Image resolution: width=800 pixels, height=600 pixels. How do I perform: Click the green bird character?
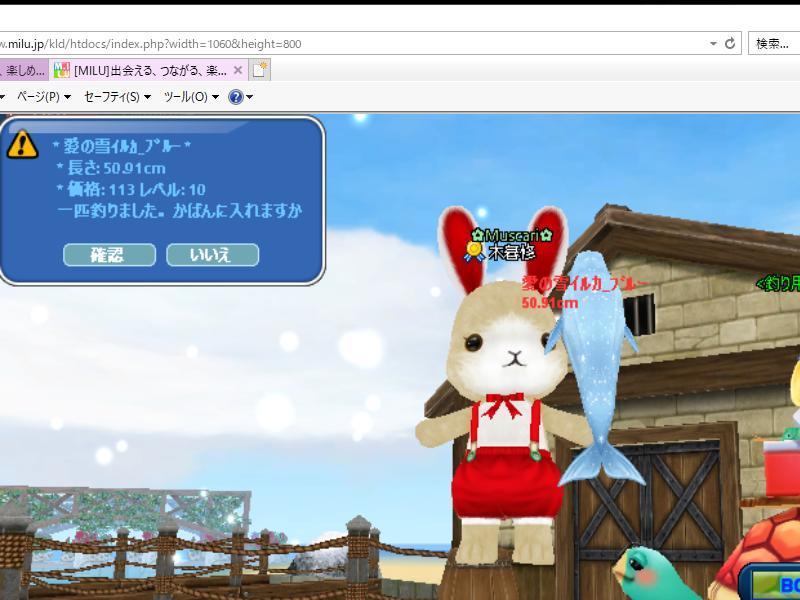[x=650, y=575]
